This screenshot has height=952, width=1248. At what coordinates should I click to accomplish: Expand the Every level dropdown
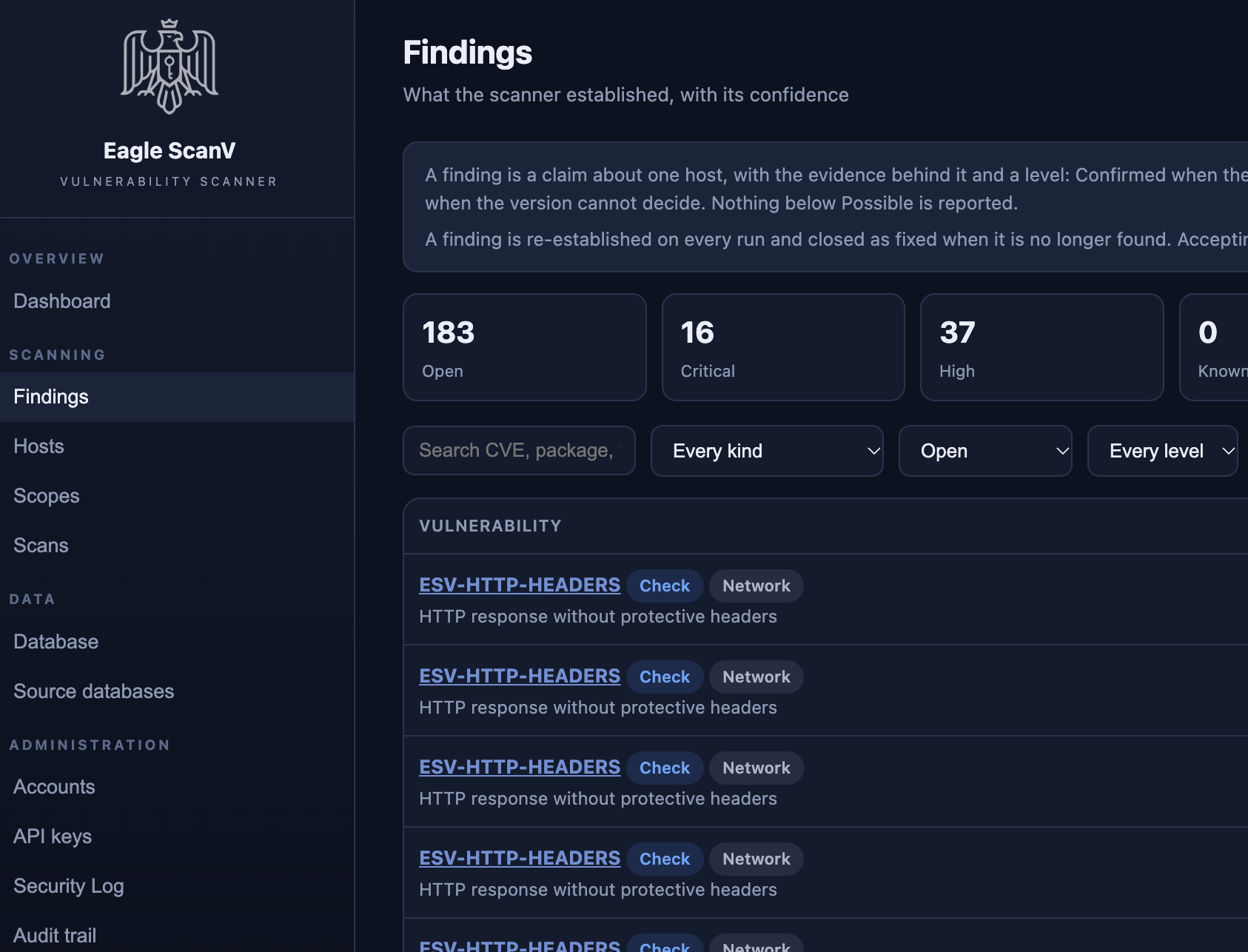[1163, 451]
